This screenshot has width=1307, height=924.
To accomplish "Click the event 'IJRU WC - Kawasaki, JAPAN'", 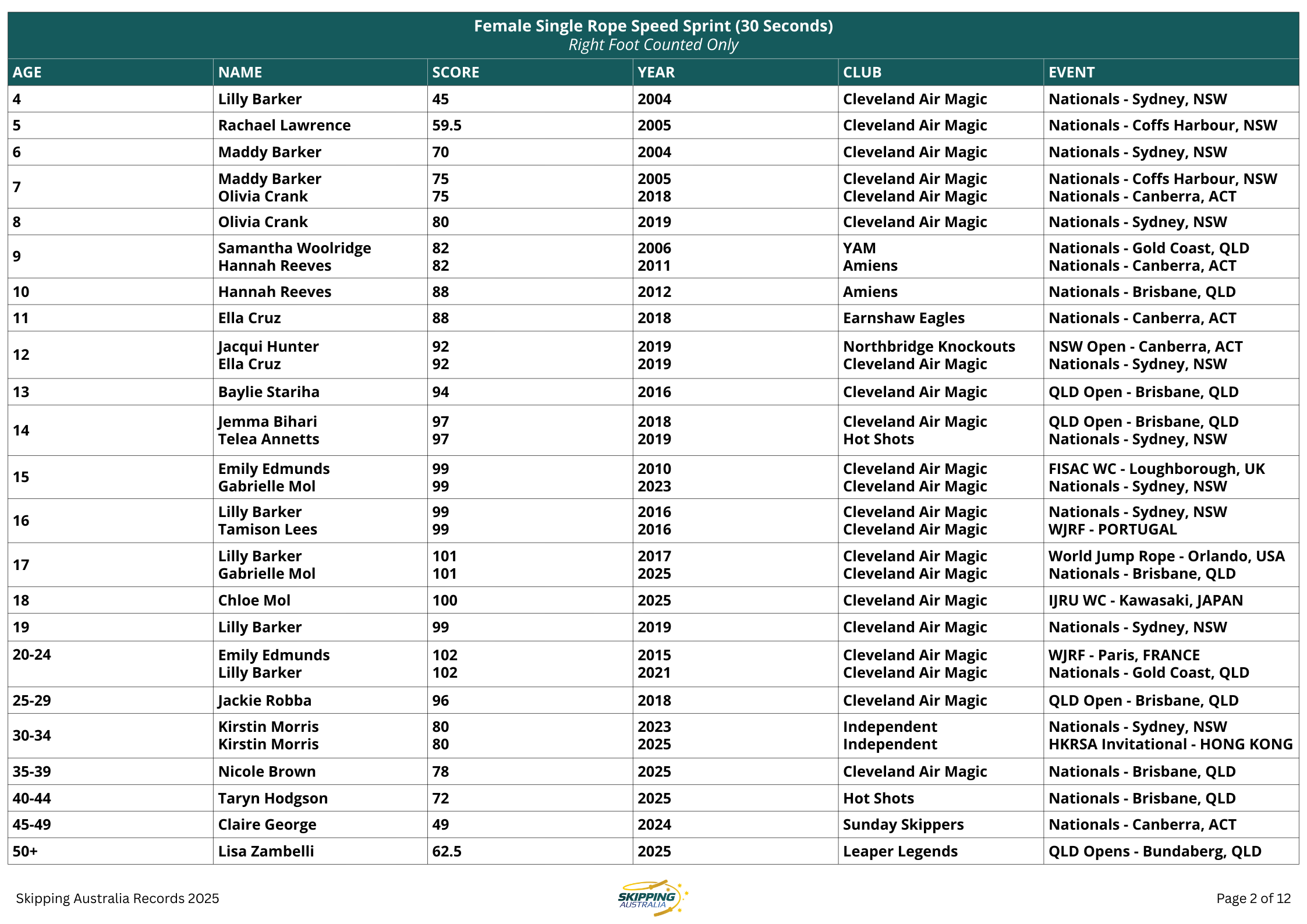I will coord(1145,600).
